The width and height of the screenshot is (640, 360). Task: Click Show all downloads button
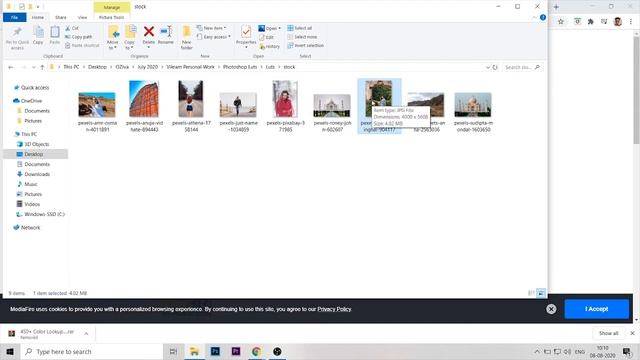click(609, 333)
